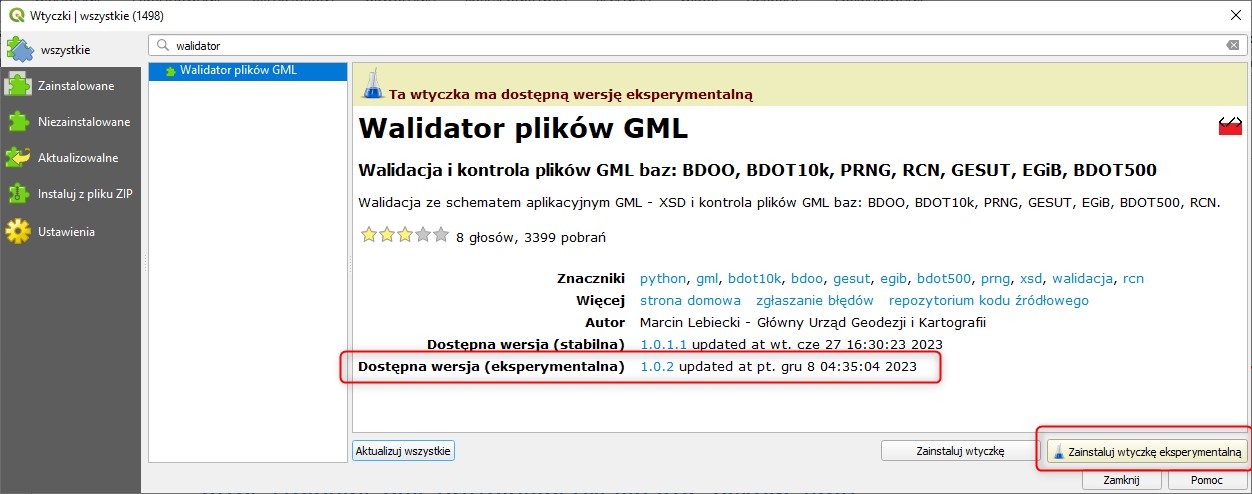
Task: Open the Ustawienia settings tab
Action: tap(66, 231)
